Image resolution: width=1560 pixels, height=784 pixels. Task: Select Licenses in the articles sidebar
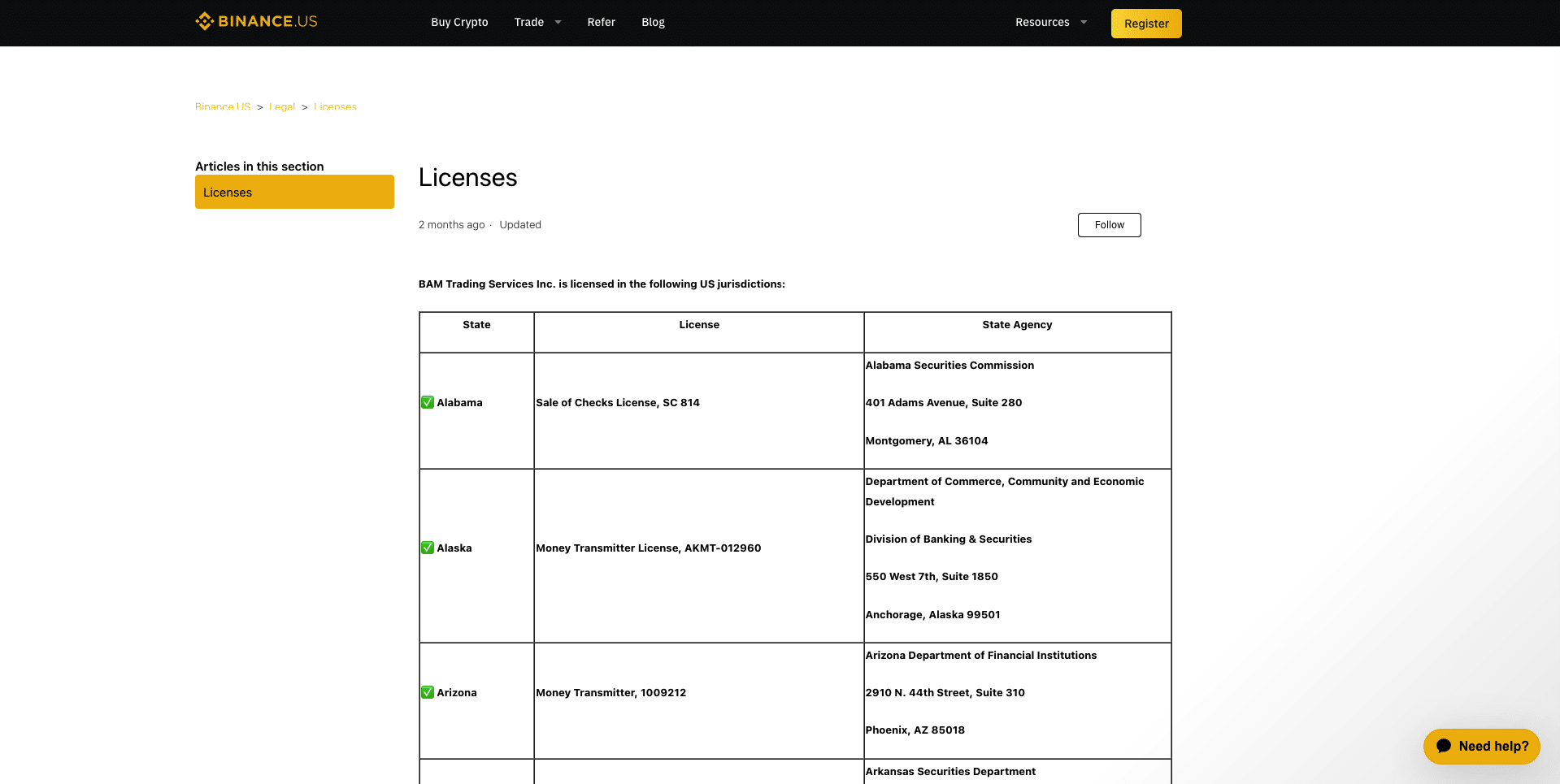294,192
